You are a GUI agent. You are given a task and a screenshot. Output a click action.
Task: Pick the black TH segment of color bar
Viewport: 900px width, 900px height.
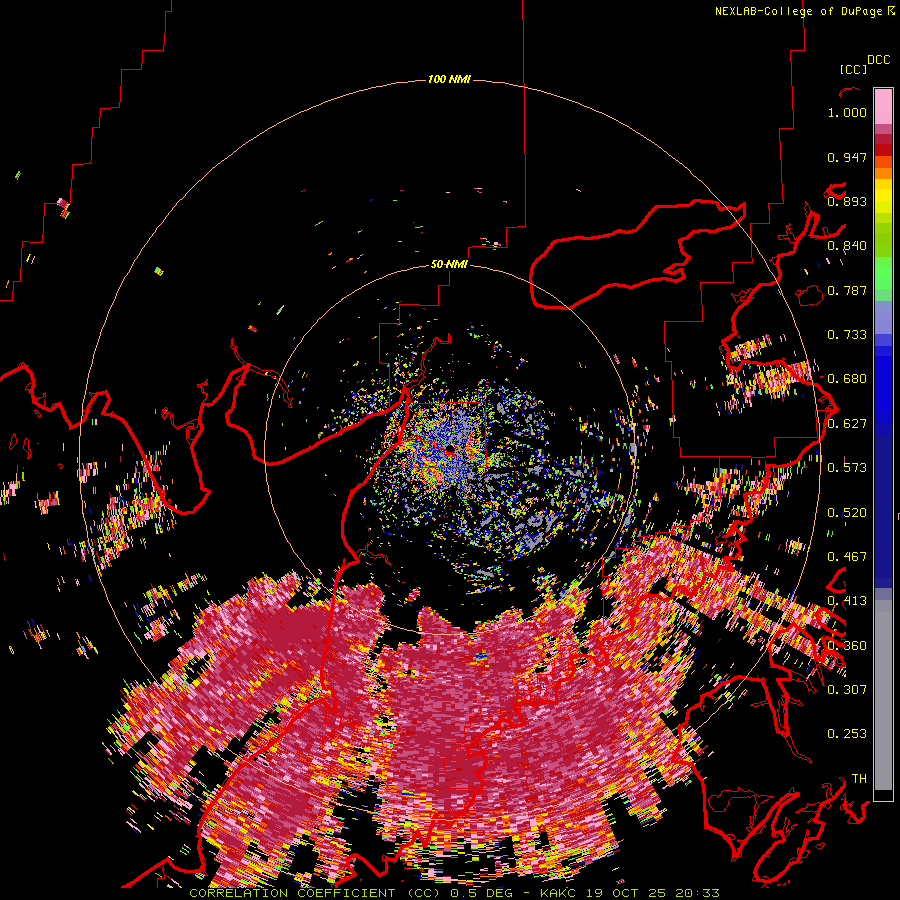[x=883, y=795]
